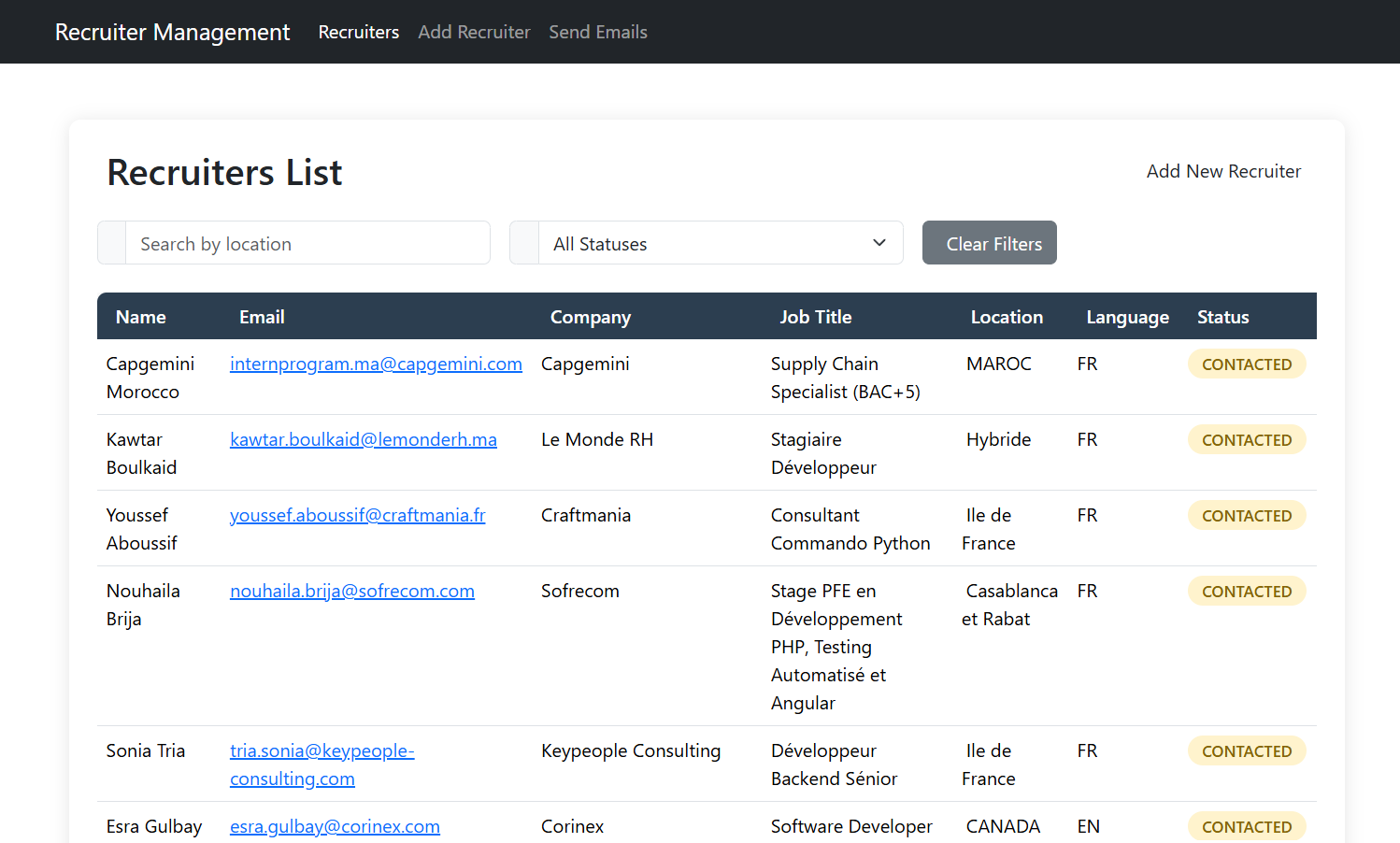The width and height of the screenshot is (1400, 843).
Task: Click the CONTACTED badge in Esra Gulbay row
Action: (1247, 826)
